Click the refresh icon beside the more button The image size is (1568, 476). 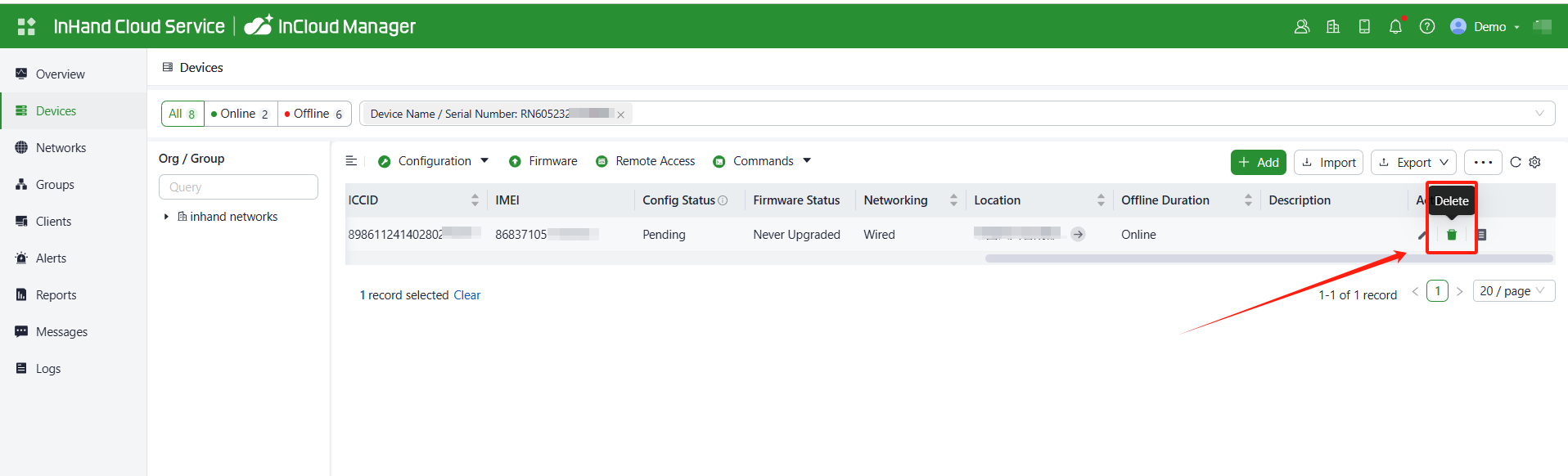click(1515, 162)
